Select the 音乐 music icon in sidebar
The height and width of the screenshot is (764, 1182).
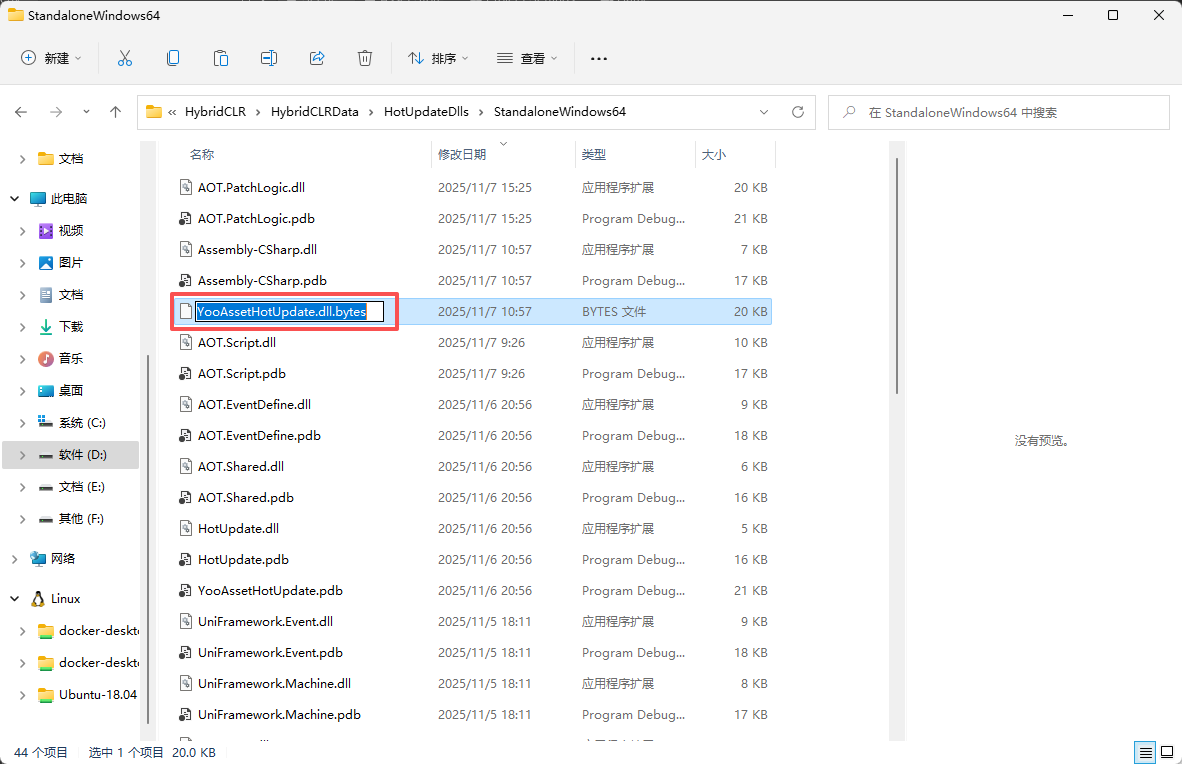tap(46, 358)
